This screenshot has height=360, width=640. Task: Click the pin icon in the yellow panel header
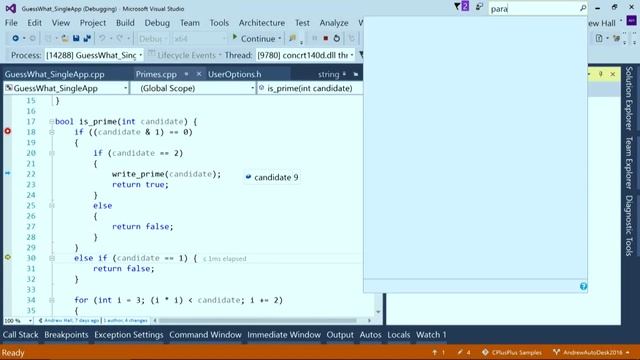(x=601, y=74)
